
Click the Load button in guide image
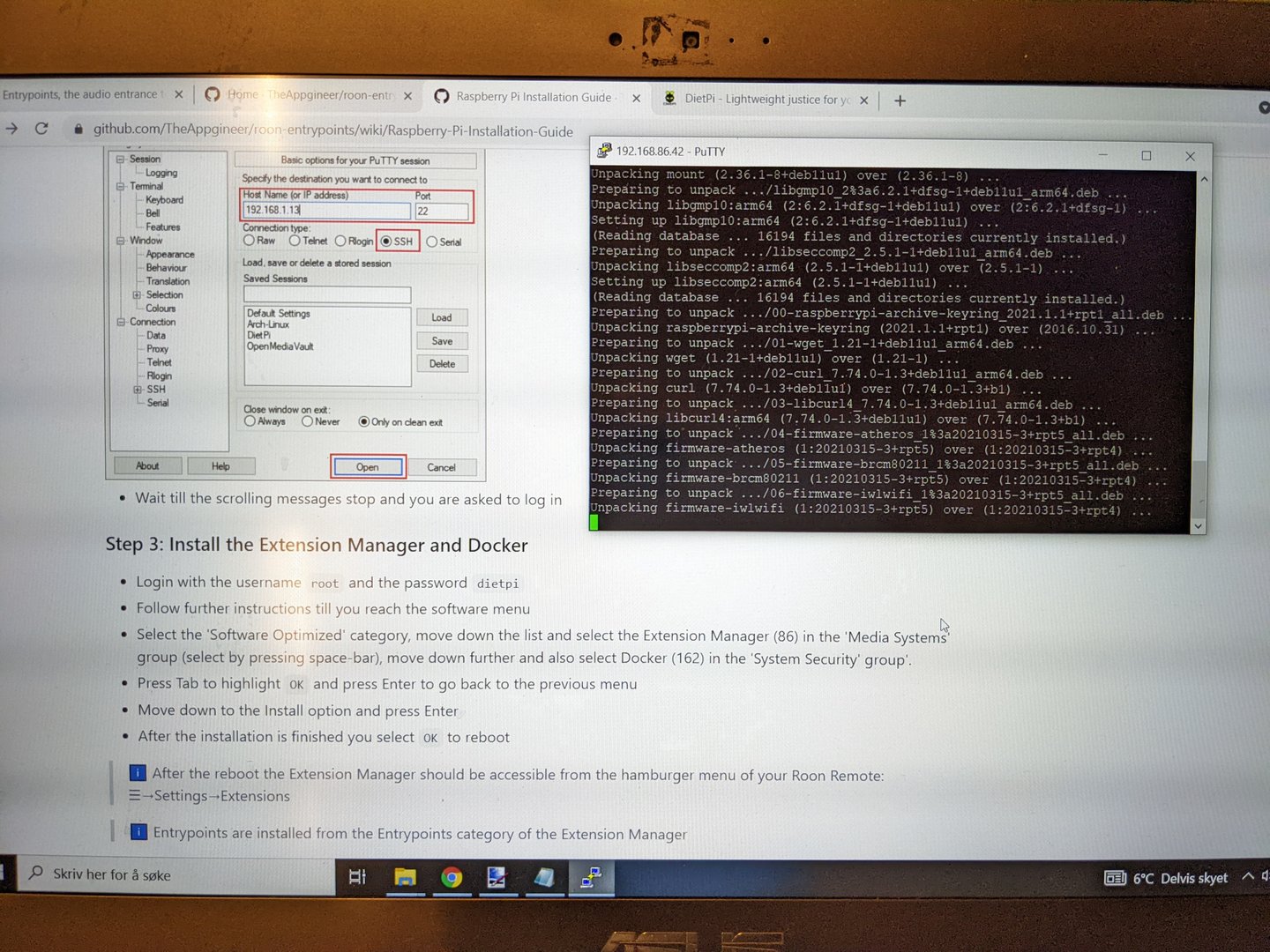tap(442, 317)
